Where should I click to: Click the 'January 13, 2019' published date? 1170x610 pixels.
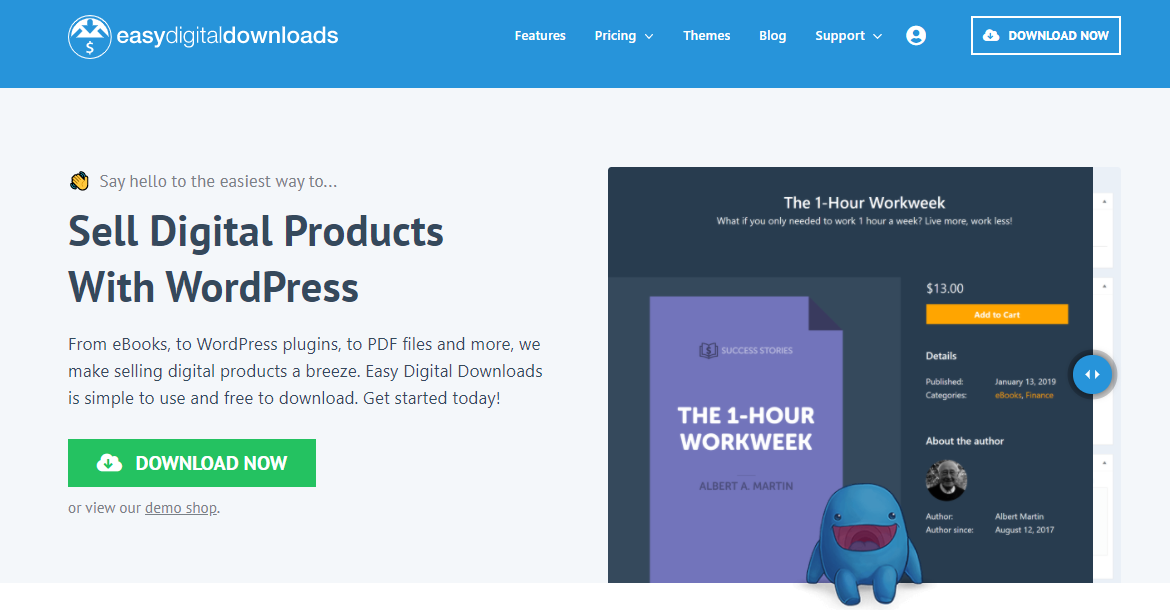(x=1025, y=382)
